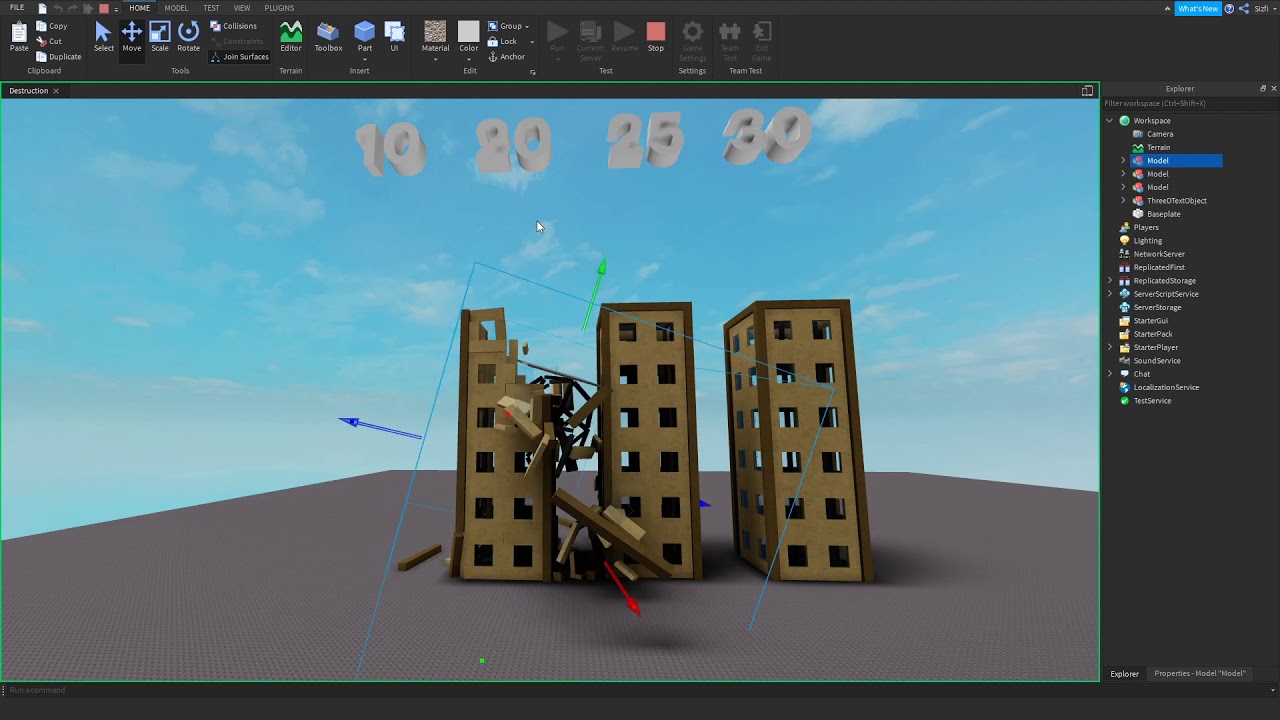This screenshot has width=1280, height=720.
Task: Switch to the TEST ribbon tab
Action: pos(211,8)
